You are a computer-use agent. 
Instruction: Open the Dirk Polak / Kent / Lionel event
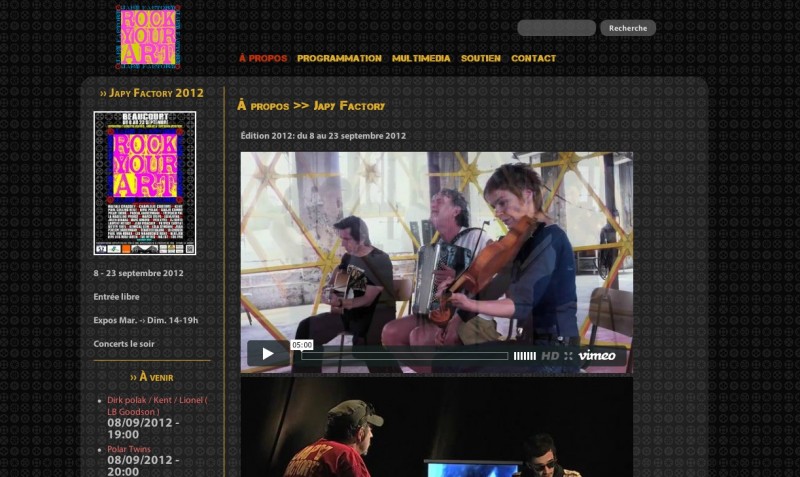[x=157, y=405]
